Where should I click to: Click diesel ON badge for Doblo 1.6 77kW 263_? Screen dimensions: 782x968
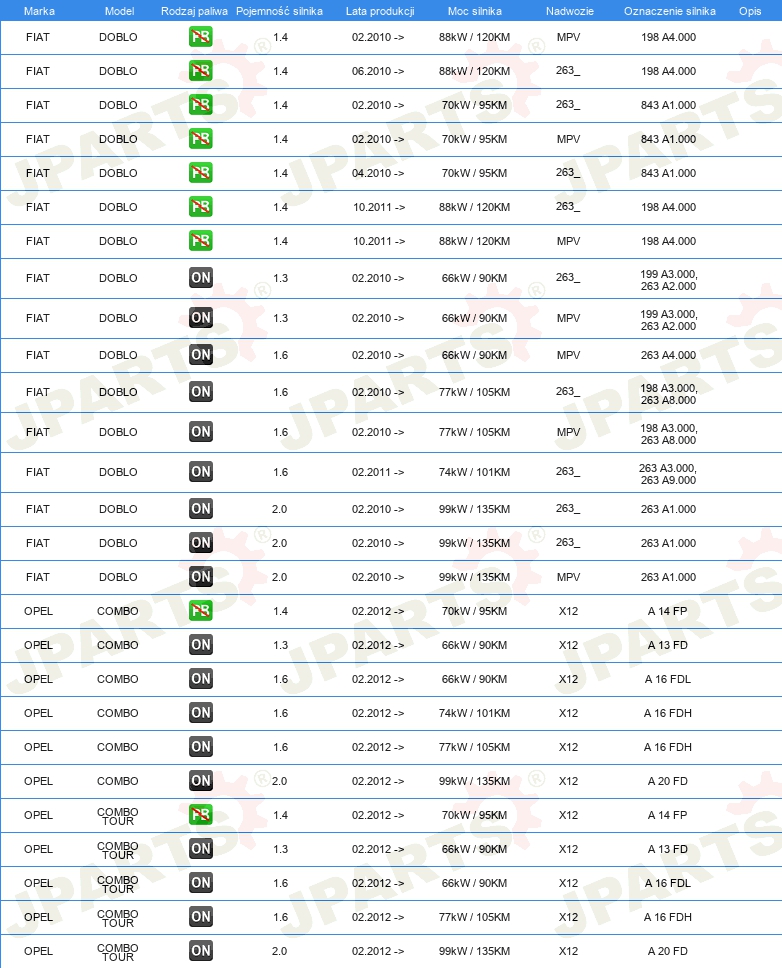click(201, 391)
